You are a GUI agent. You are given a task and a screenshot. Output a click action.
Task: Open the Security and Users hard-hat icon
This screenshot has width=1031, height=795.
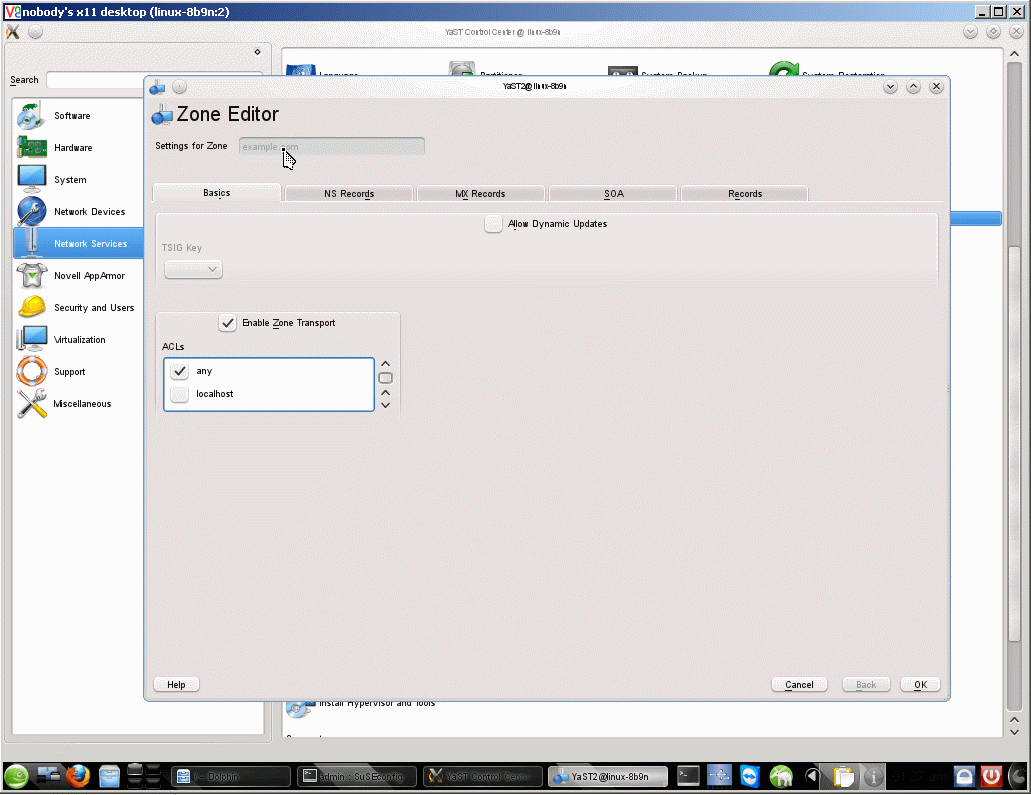tap(32, 307)
